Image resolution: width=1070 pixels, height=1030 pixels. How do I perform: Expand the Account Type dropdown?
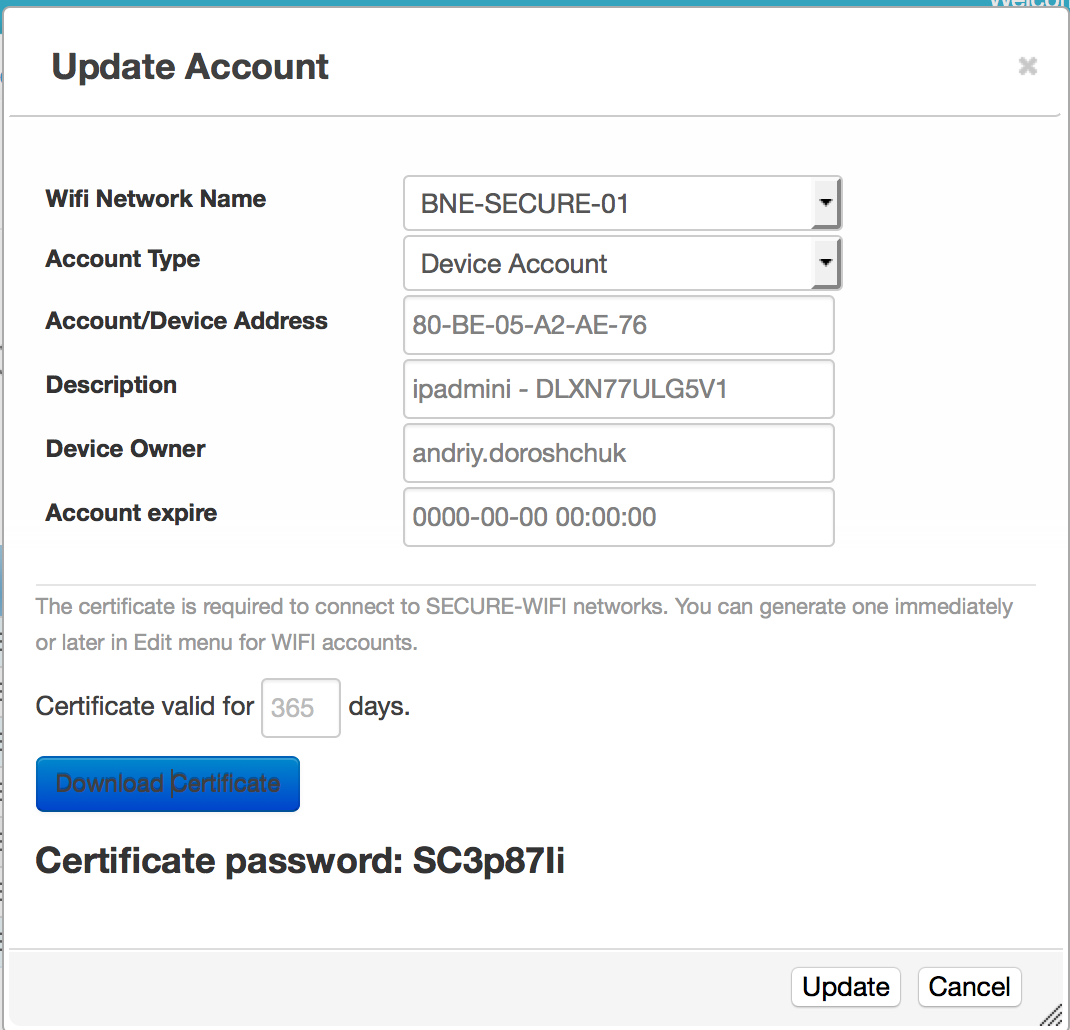(622, 264)
